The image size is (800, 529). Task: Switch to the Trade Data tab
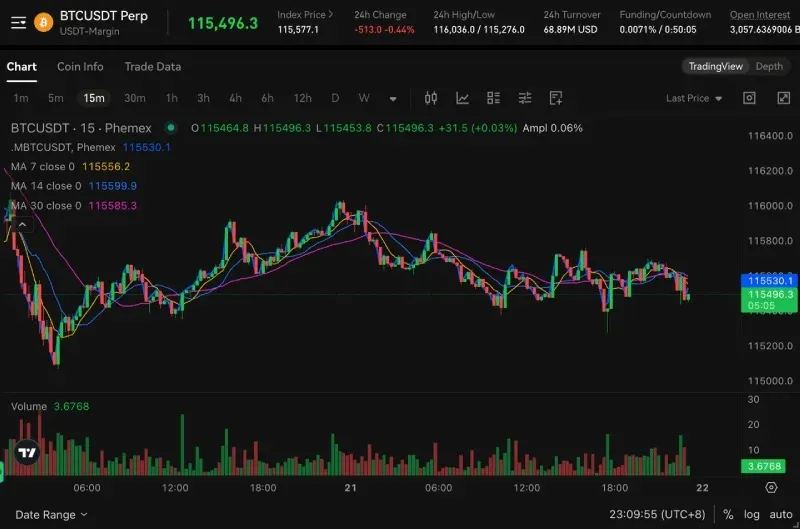point(153,67)
